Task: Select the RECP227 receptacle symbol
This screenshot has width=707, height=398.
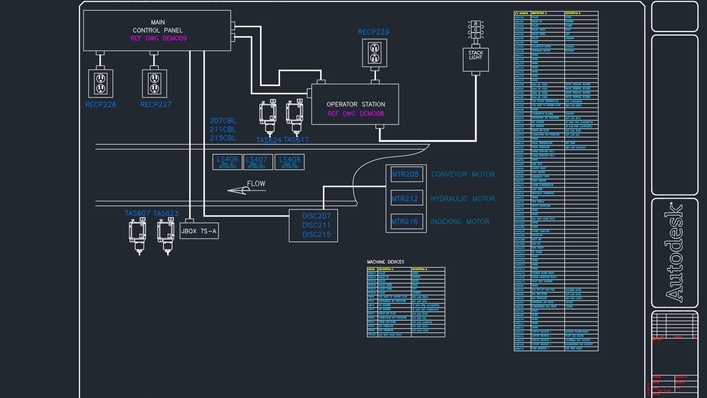Action: pos(155,83)
